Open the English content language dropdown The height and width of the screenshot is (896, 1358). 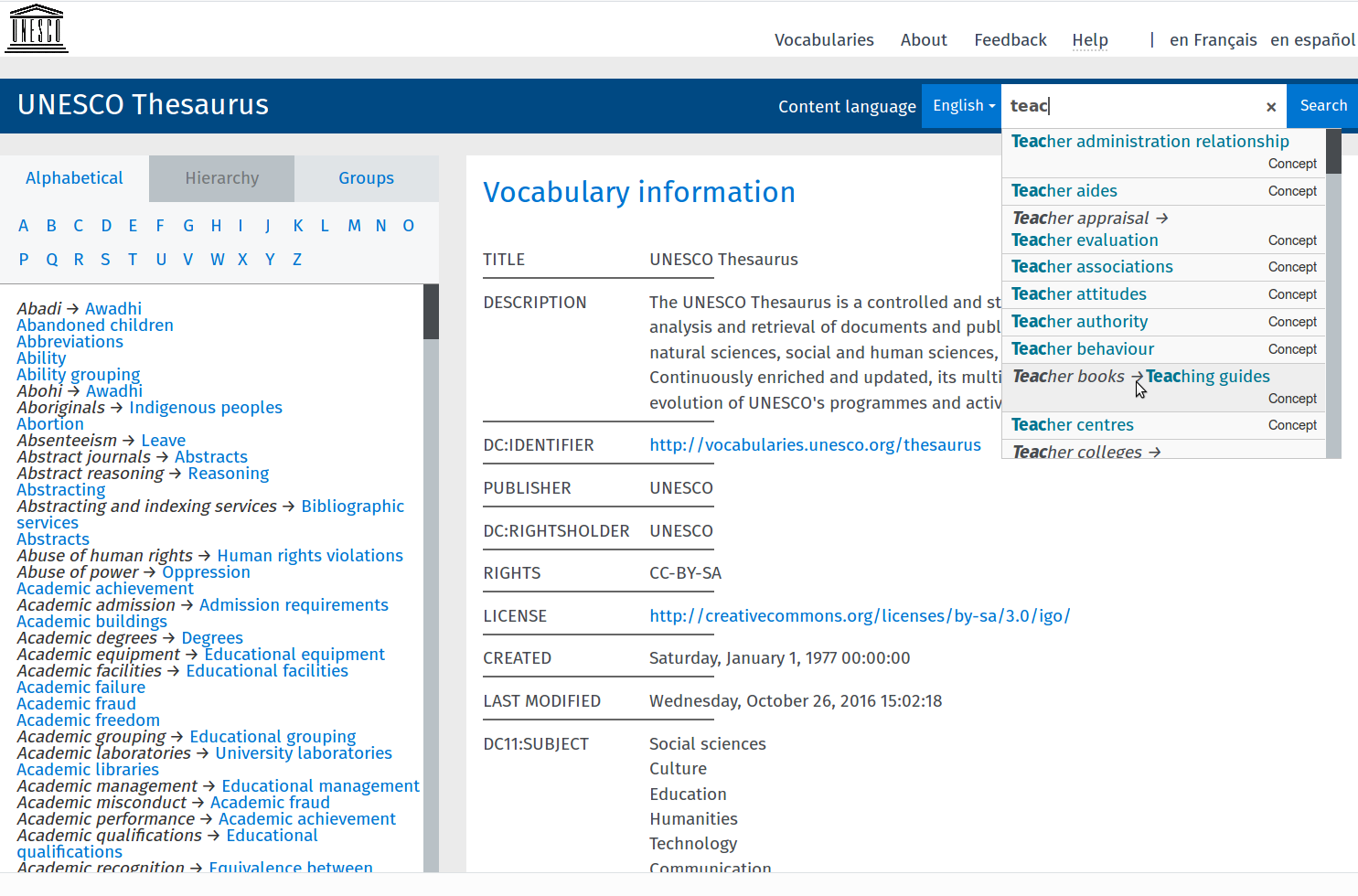pos(963,106)
